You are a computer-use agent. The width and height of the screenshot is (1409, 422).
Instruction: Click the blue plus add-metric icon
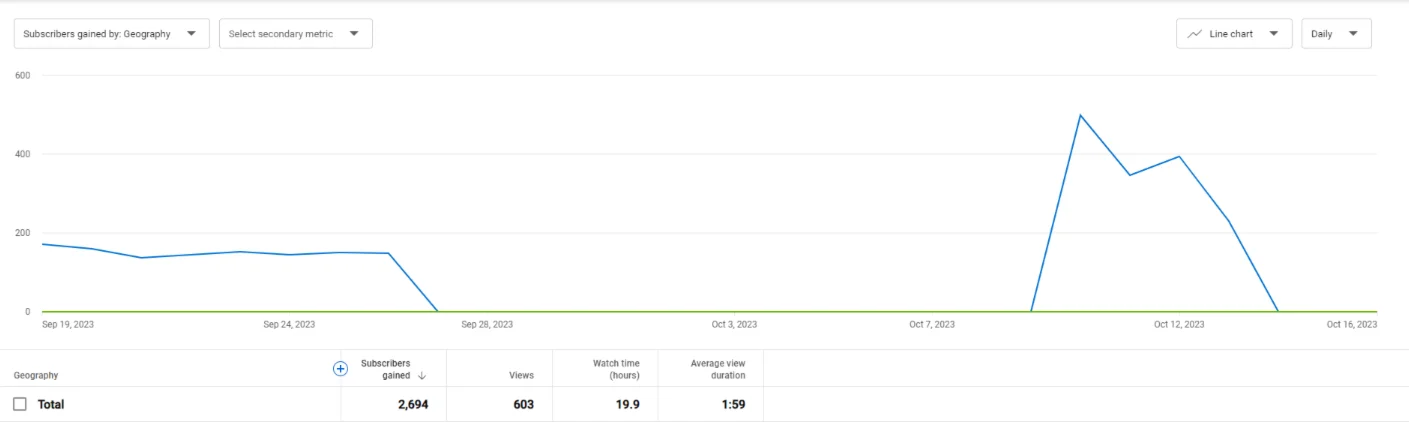[340, 368]
